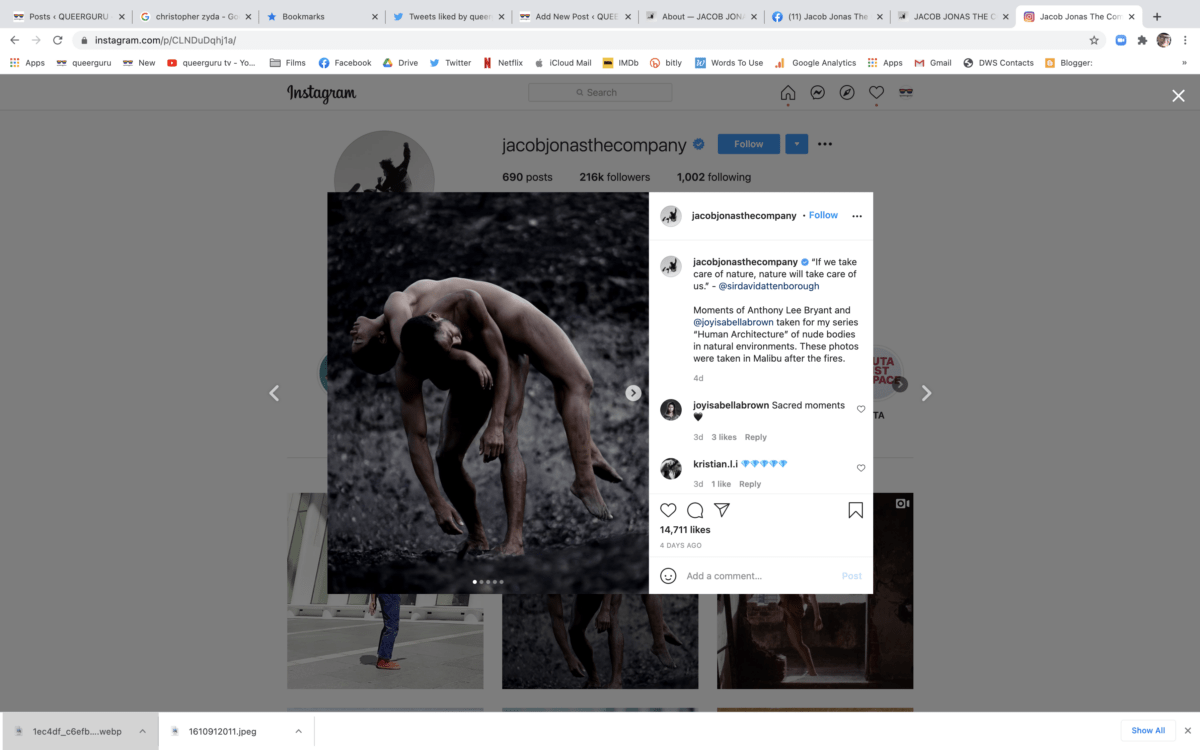Show next photo in carousel

pos(633,393)
